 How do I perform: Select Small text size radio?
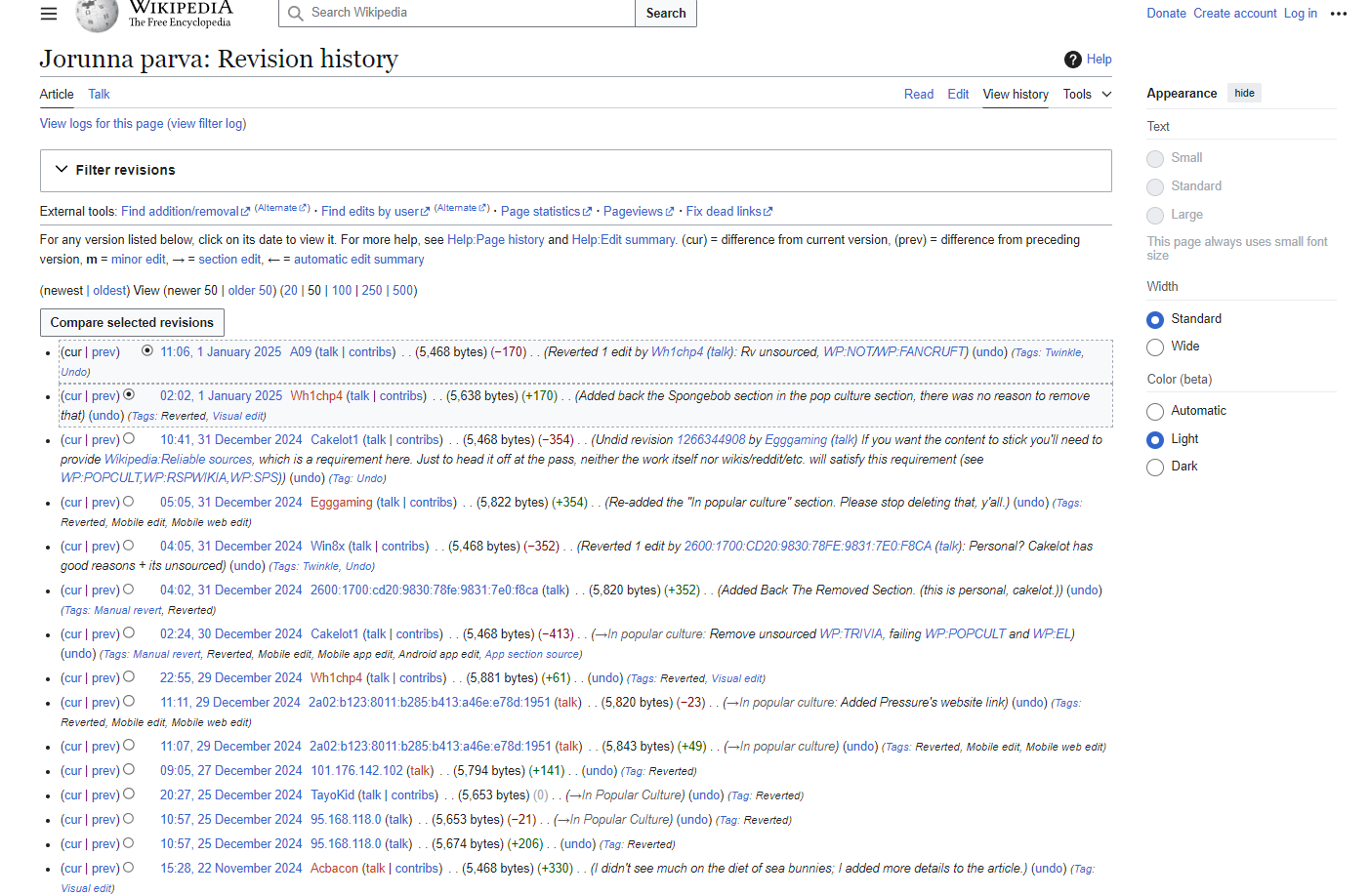[1155, 158]
